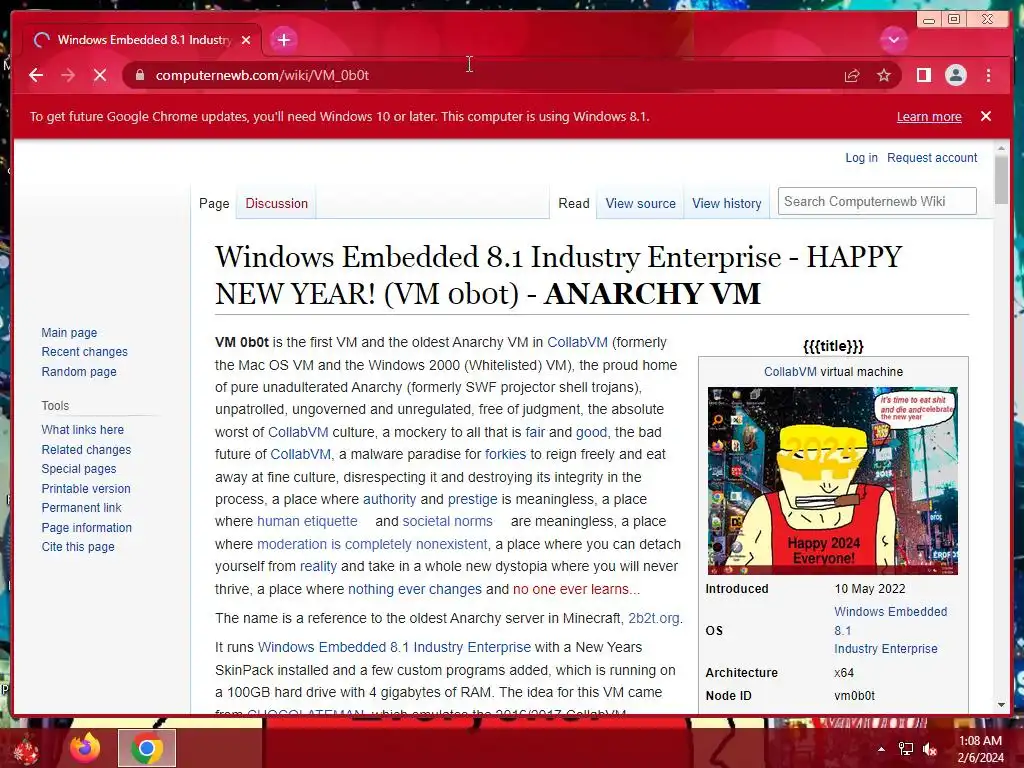Open CollabVM link in the infobox header

pyautogui.click(x=790, y=372)
